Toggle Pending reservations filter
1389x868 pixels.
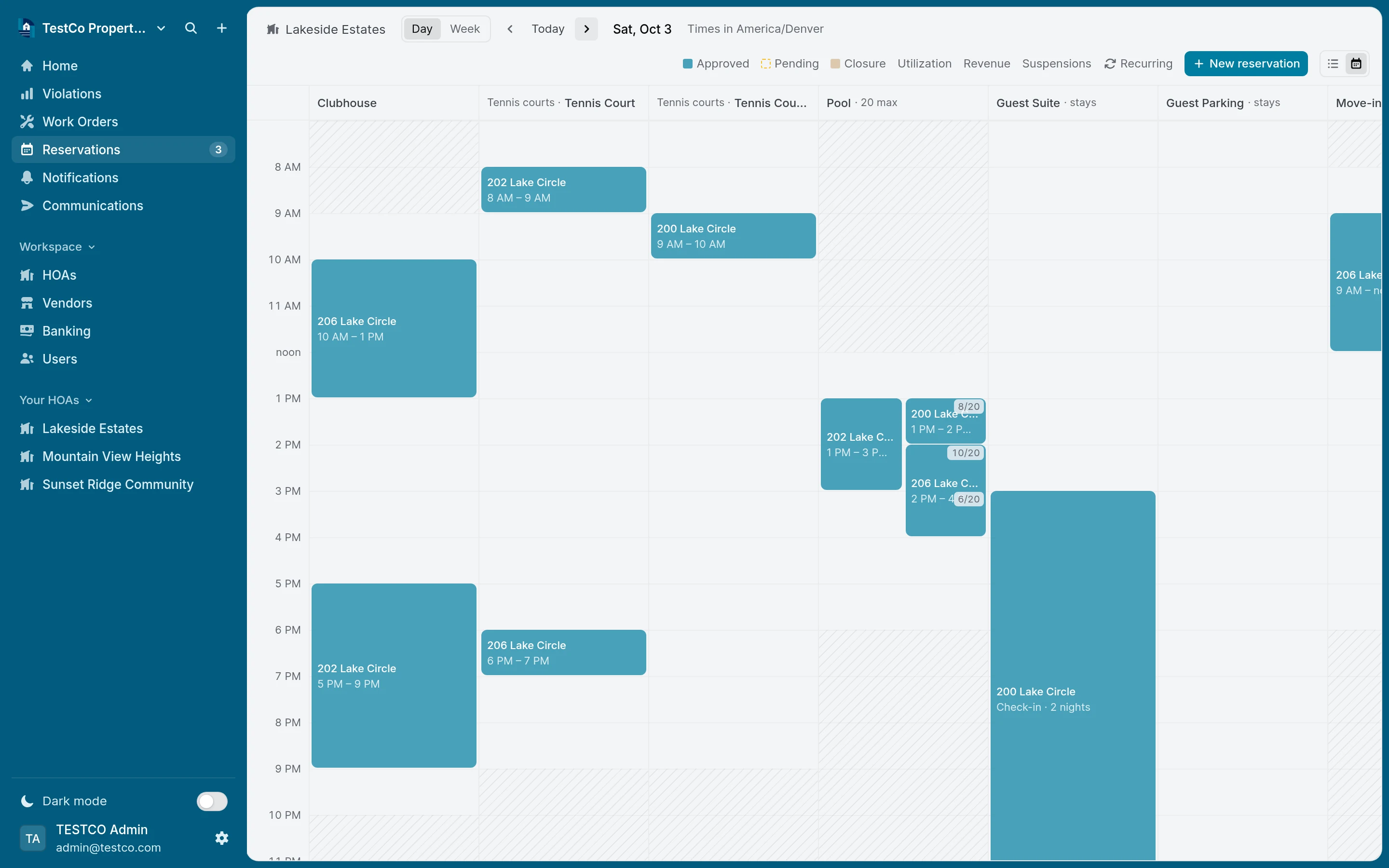click(790, 64)
